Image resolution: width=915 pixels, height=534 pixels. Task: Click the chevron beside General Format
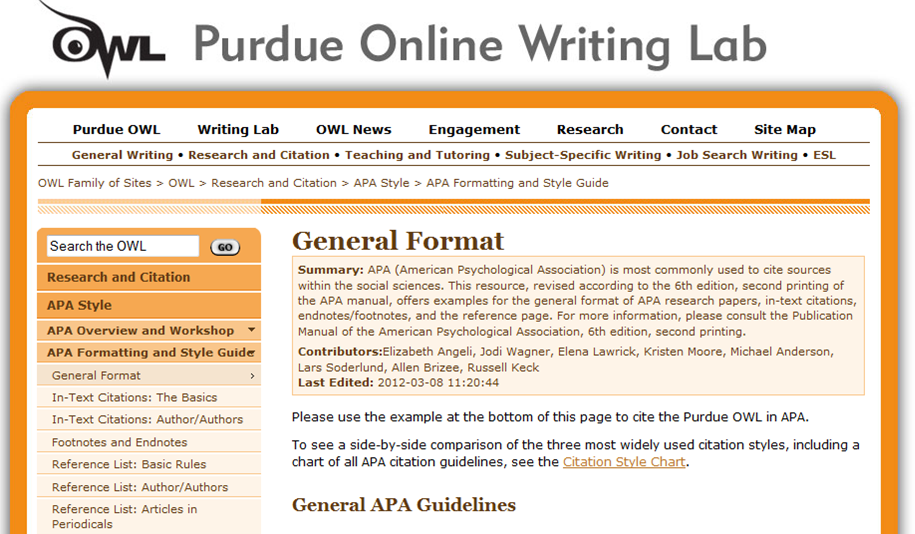click(252, 376)
